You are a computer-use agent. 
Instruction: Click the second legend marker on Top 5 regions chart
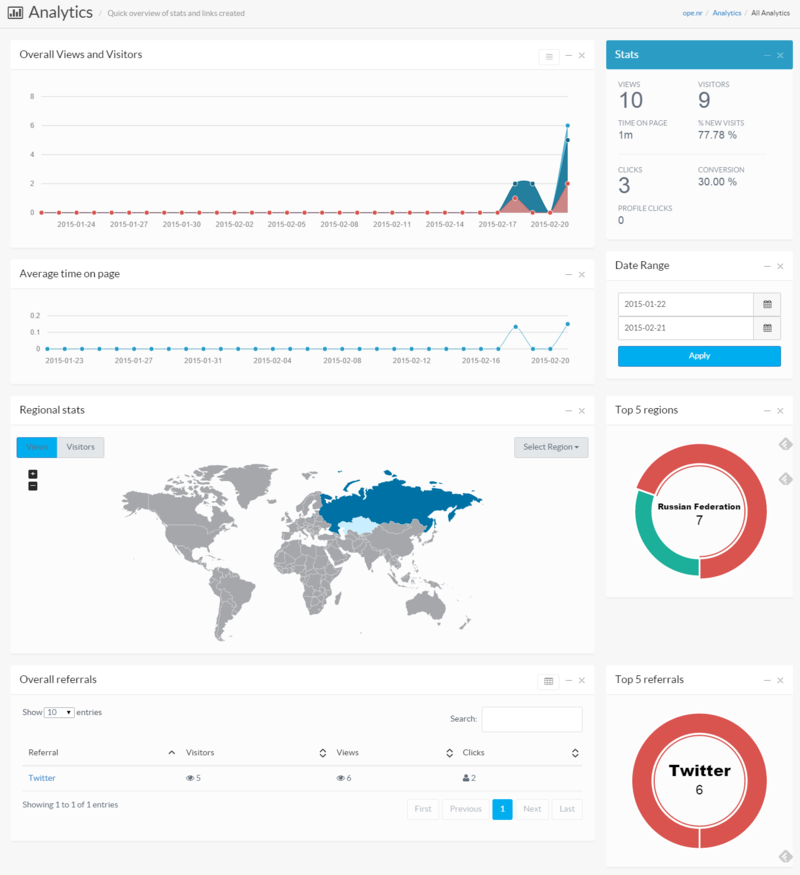click(785, 479)
